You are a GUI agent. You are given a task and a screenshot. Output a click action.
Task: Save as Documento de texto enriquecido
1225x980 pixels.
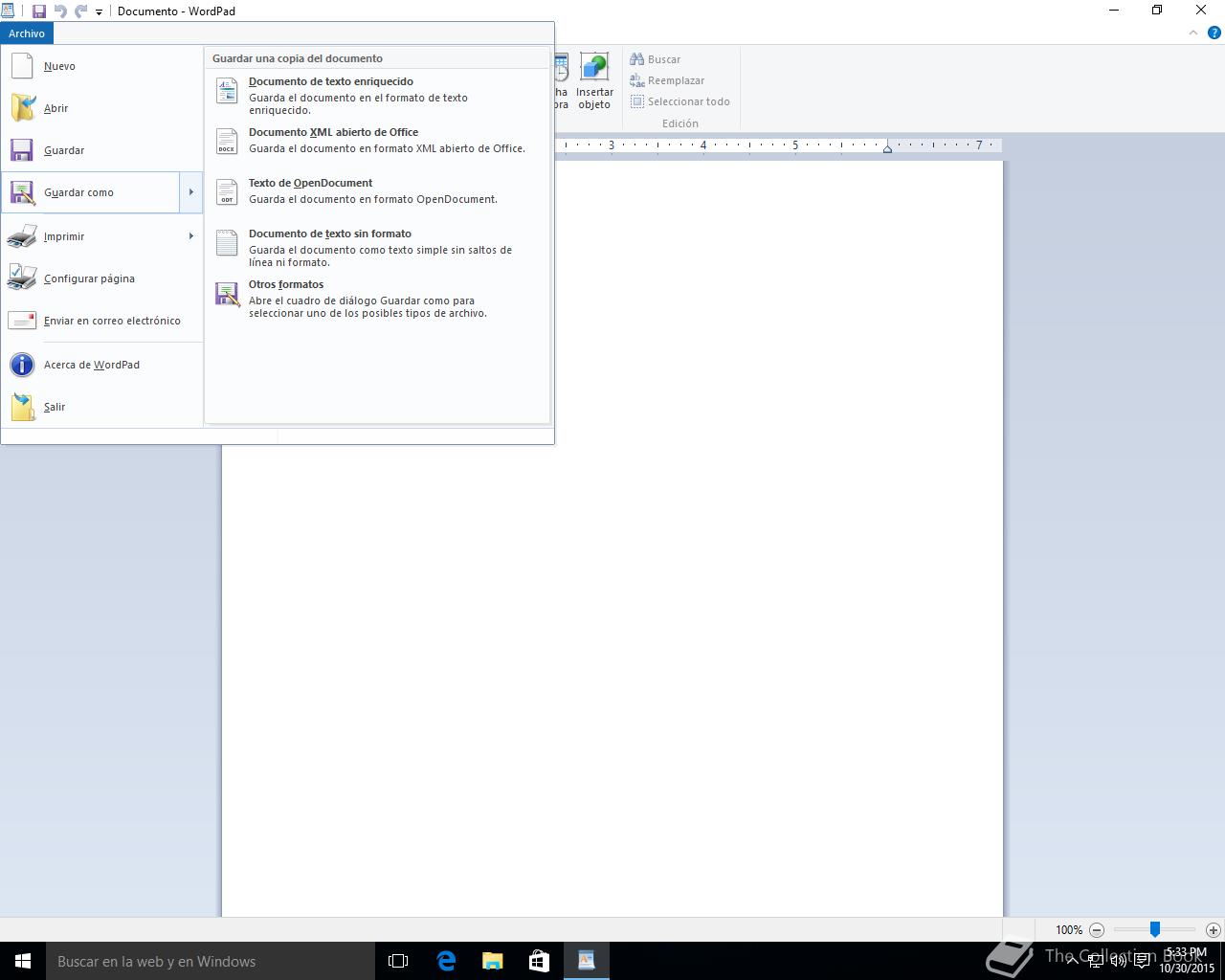(x=376, y=96)
